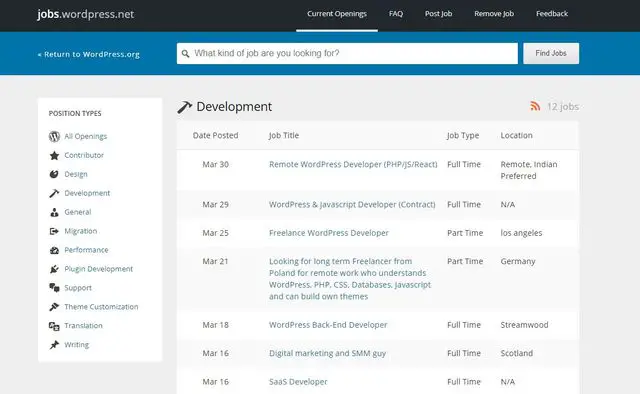Select Migration position type
Viewport: 640px width, 394px height.
coord(81,231)
